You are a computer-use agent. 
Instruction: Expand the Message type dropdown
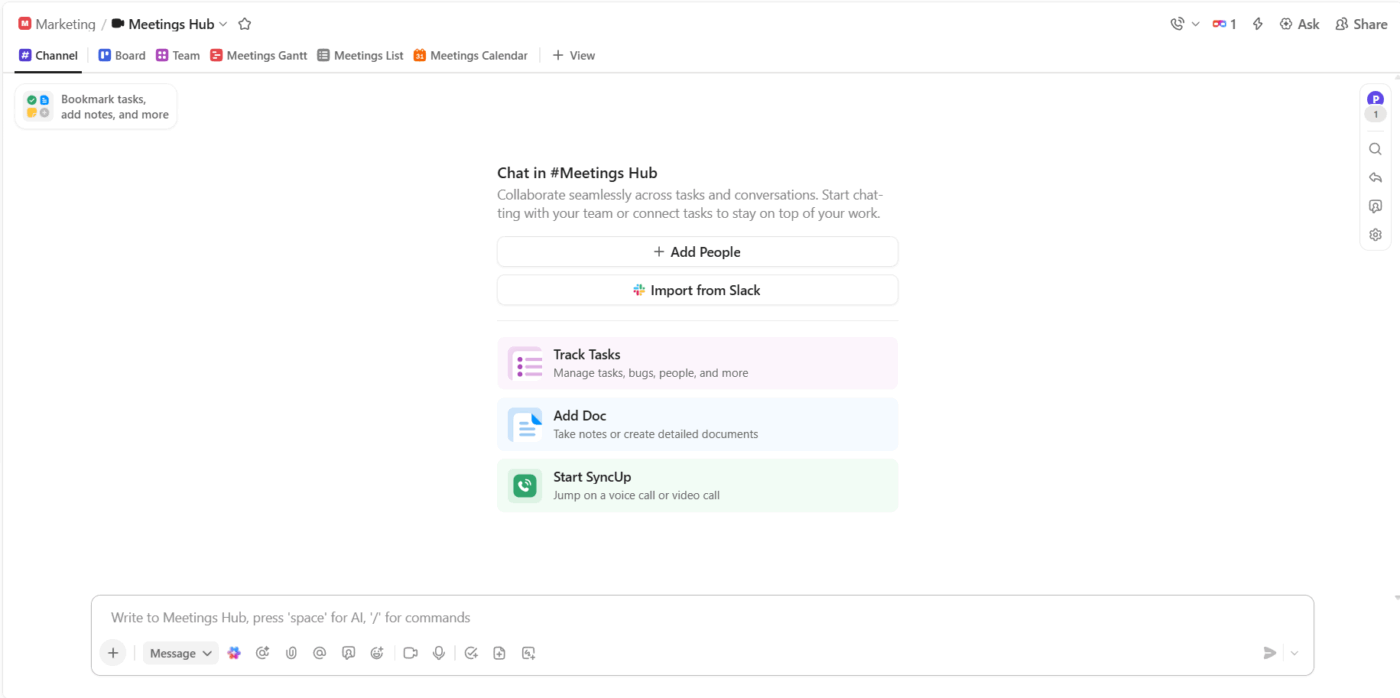tap(180, 652)
